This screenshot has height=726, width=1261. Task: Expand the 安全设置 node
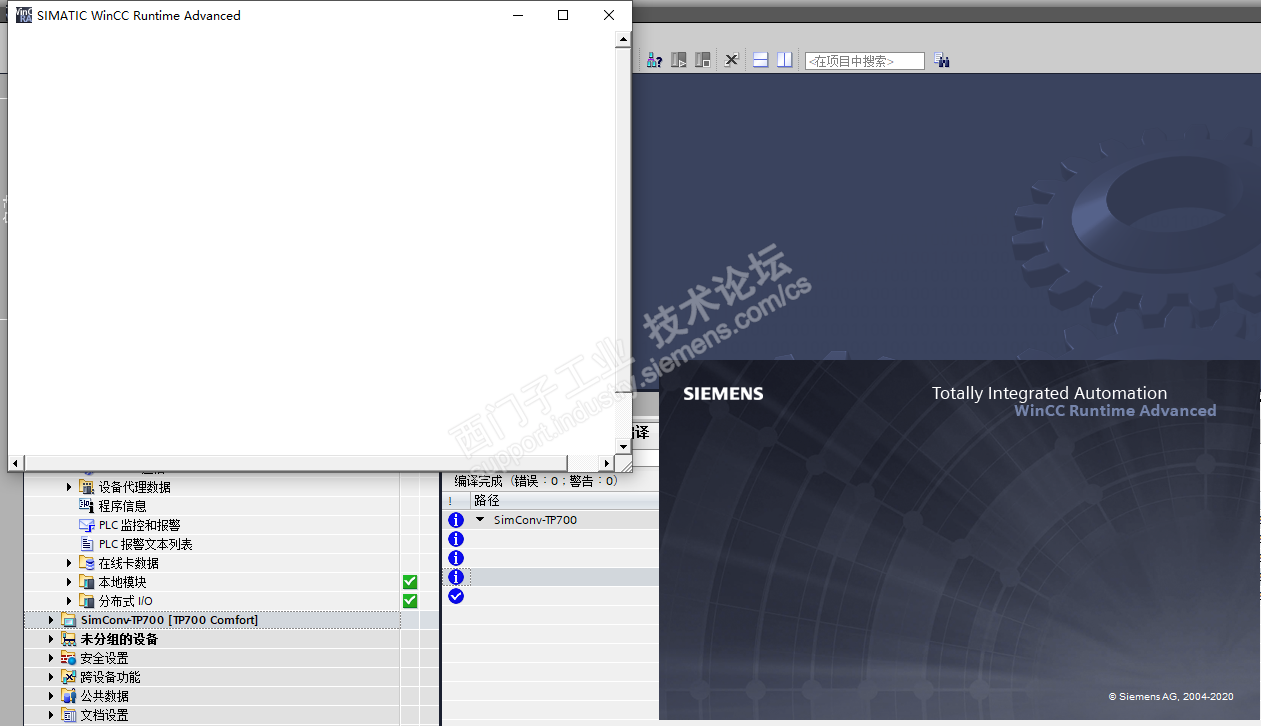(52, 658)
